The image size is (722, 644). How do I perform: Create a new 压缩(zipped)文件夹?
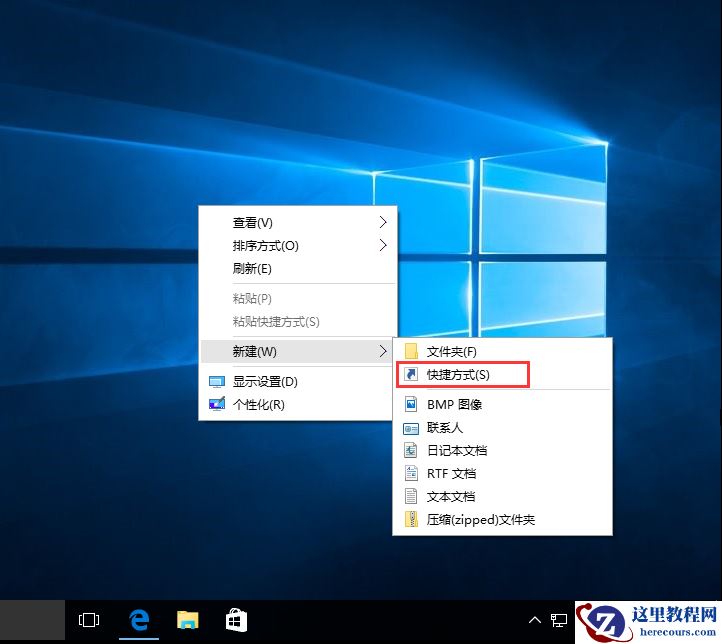[502, 520]
